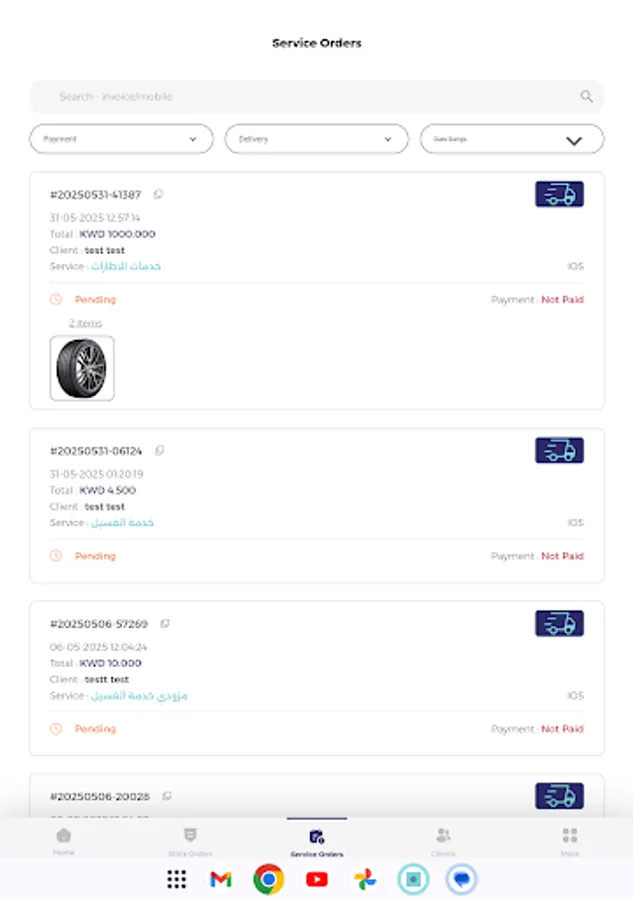Open the Payment filter dropdown
633x900 pixels.
120,139
